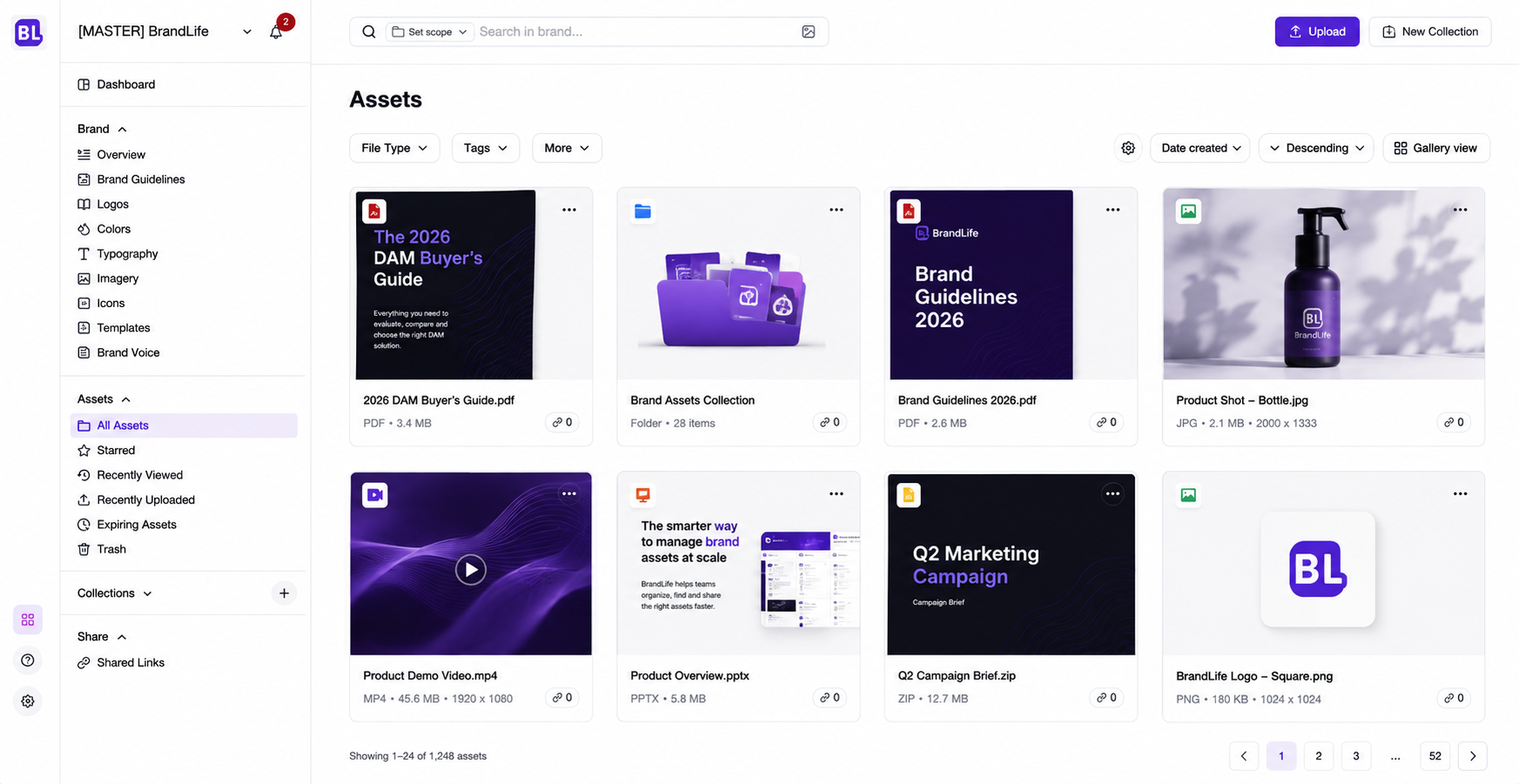Add a new collection with plus icon
The width and height of the screenshot is (1519, 784).
pyautogui.click(x=284, y=593)
